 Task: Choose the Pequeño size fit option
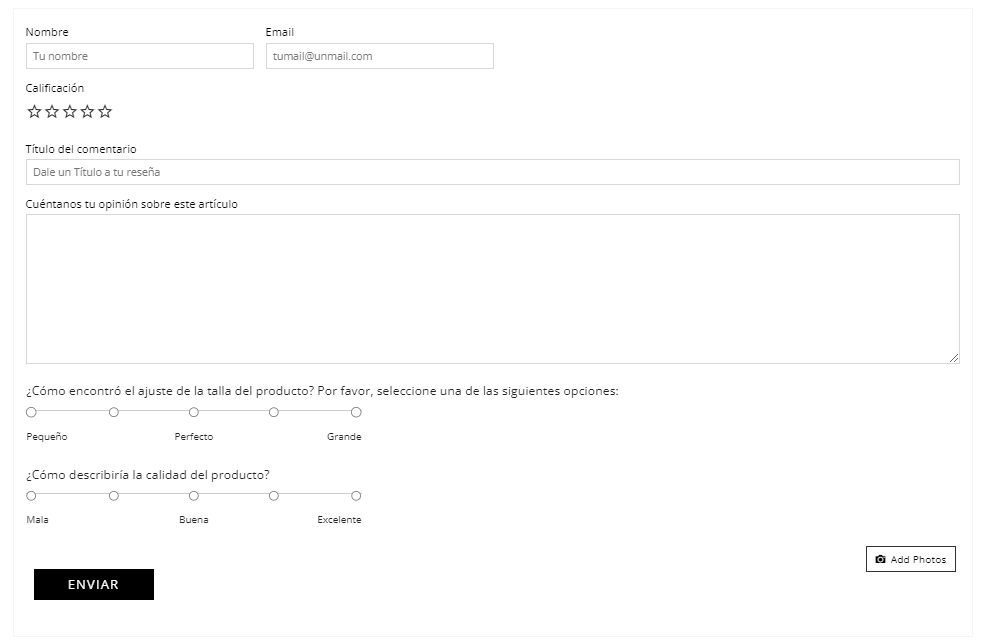point(31,412)
